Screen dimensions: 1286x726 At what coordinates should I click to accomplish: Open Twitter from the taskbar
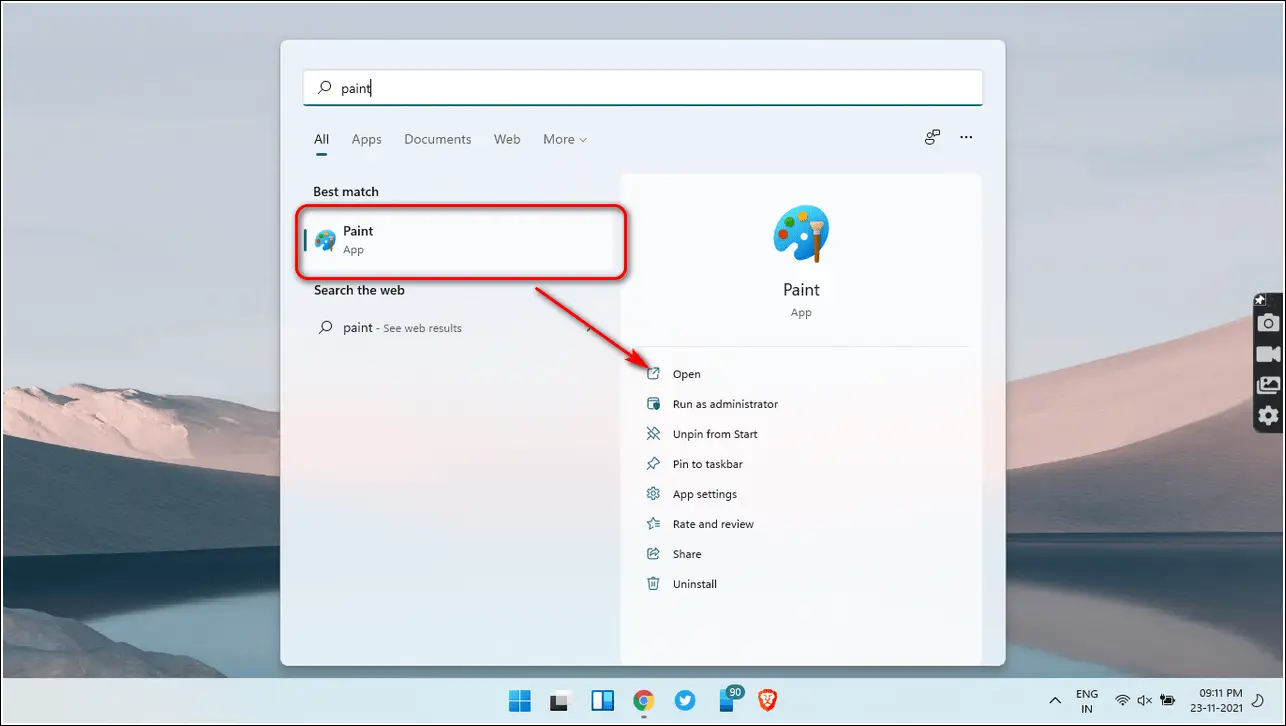[685, 701]
